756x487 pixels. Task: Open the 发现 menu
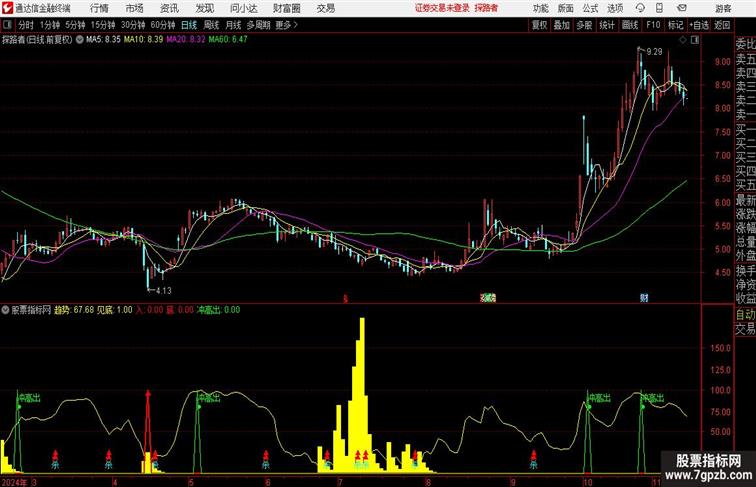tap(204, 8)
